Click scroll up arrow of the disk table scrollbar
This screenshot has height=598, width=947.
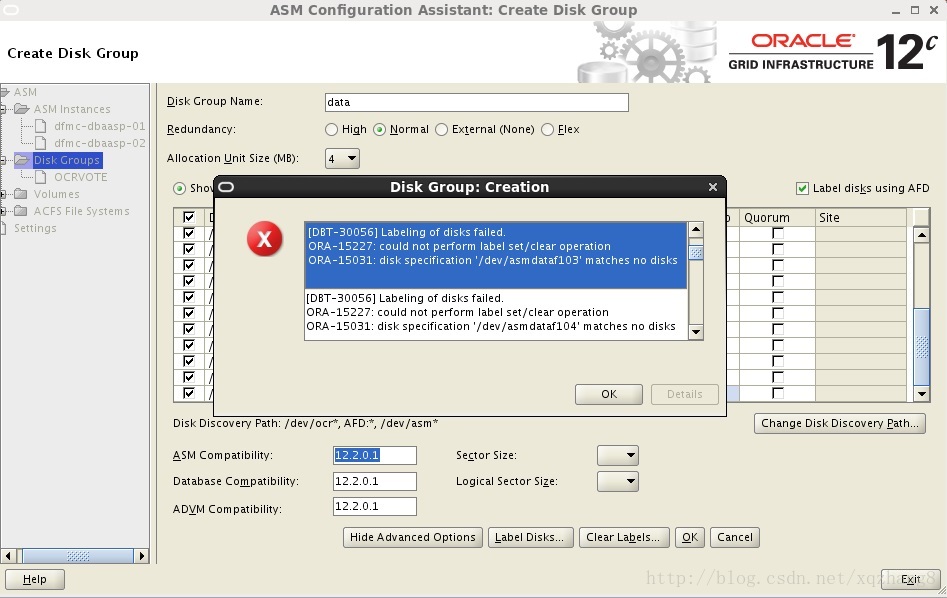(x=922, y=234)
